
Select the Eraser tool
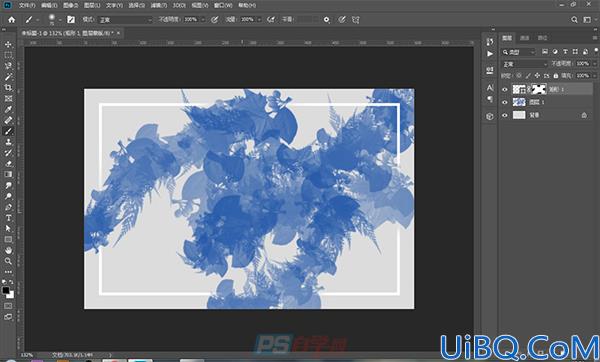(x=8, y=163)
